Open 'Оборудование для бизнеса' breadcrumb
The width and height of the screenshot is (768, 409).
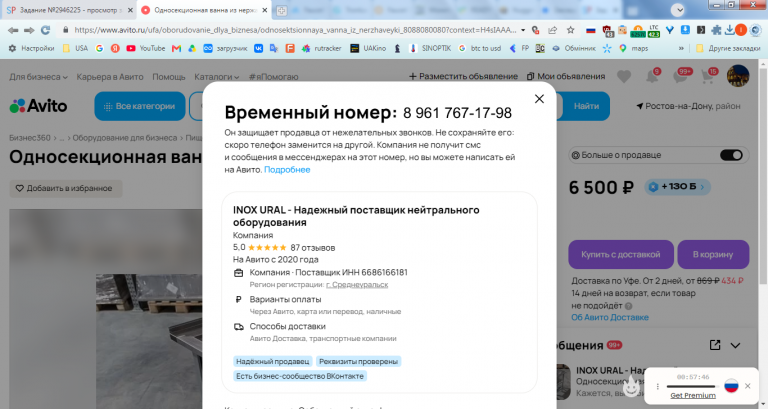(x=125, y=138)
